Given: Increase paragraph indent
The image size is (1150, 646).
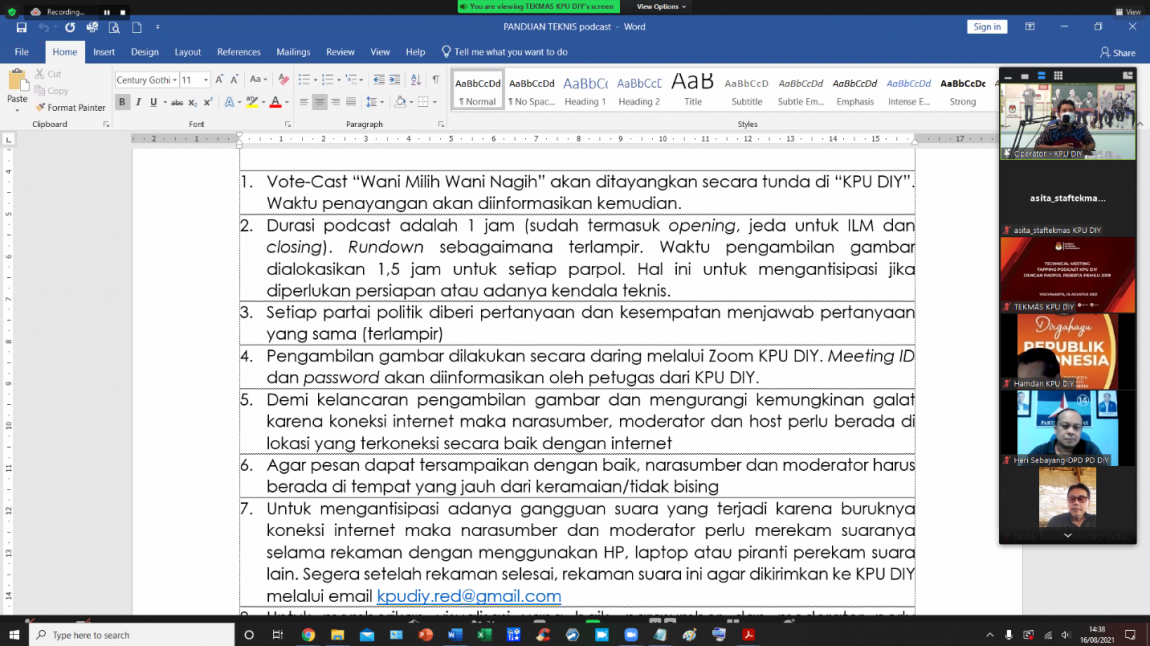Looking at the screenshot, I should tap(392, 80).
